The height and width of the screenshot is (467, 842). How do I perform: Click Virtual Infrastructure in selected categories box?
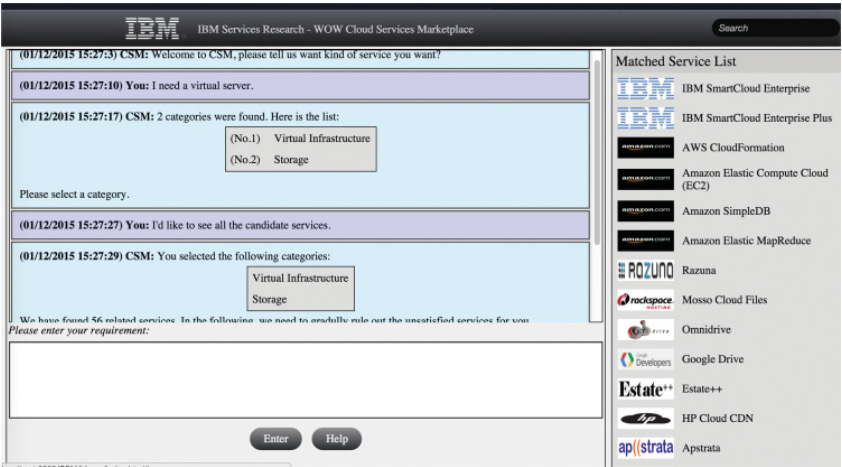300,278
